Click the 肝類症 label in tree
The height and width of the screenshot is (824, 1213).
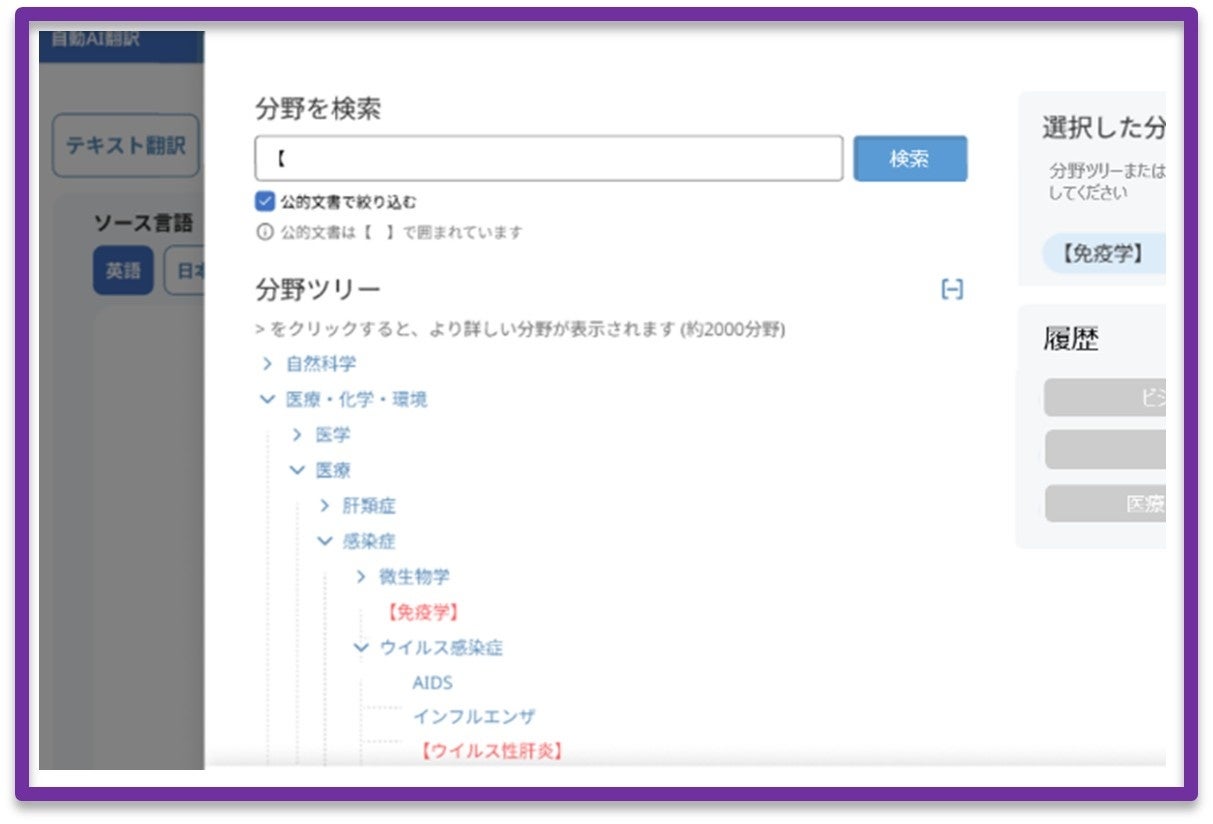(369, 506)
